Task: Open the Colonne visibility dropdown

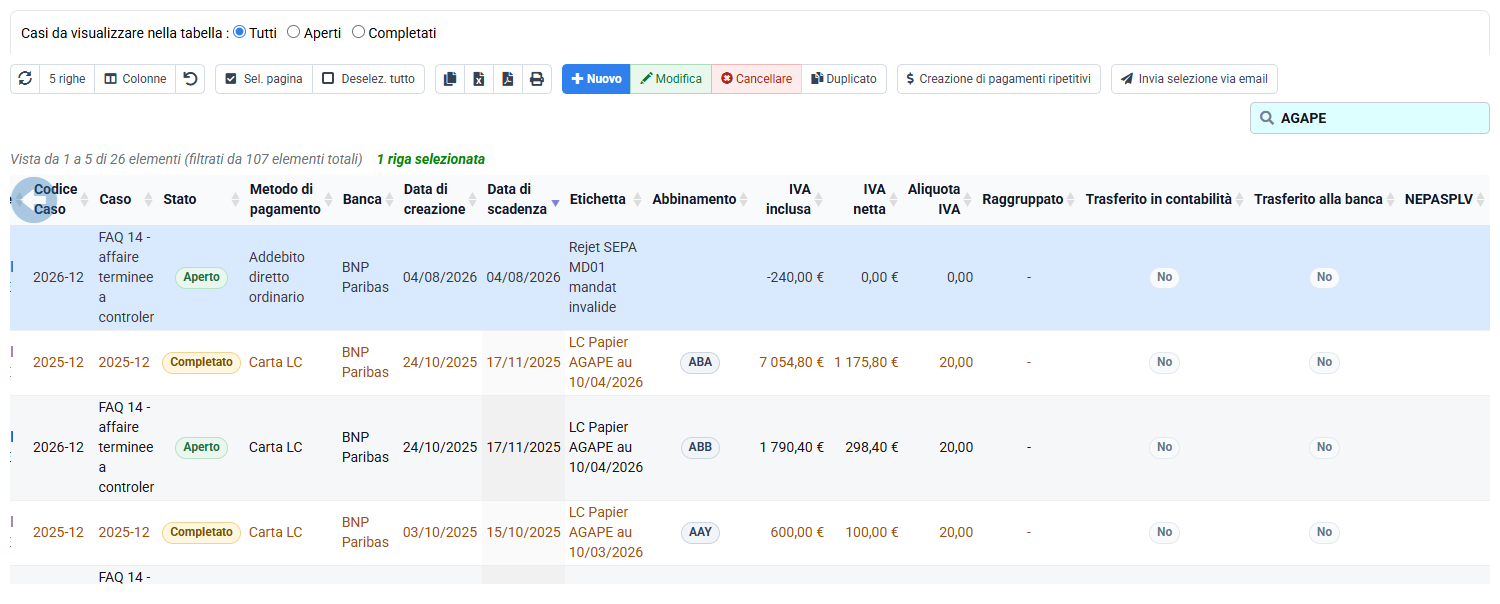Action: (135, 79)
